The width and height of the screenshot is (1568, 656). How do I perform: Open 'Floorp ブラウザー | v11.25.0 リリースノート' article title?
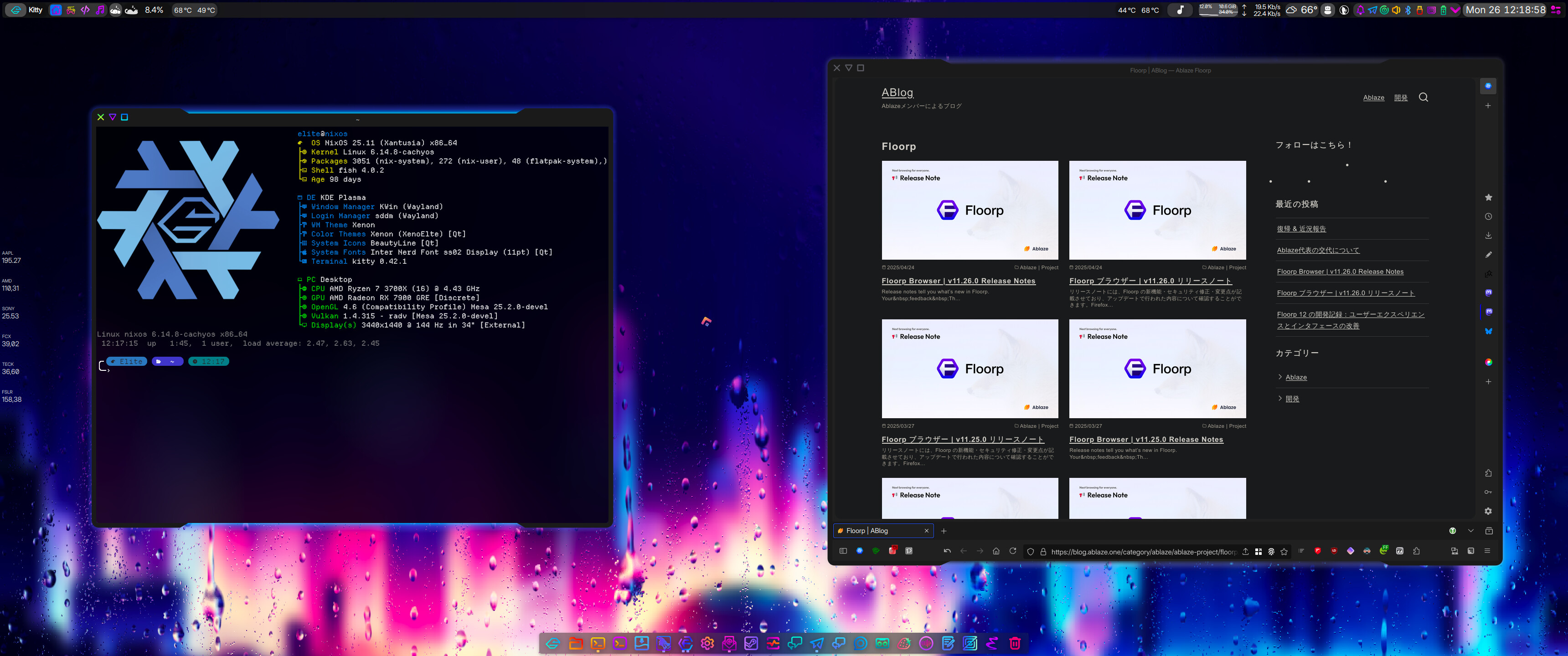(x=962, y=439)
